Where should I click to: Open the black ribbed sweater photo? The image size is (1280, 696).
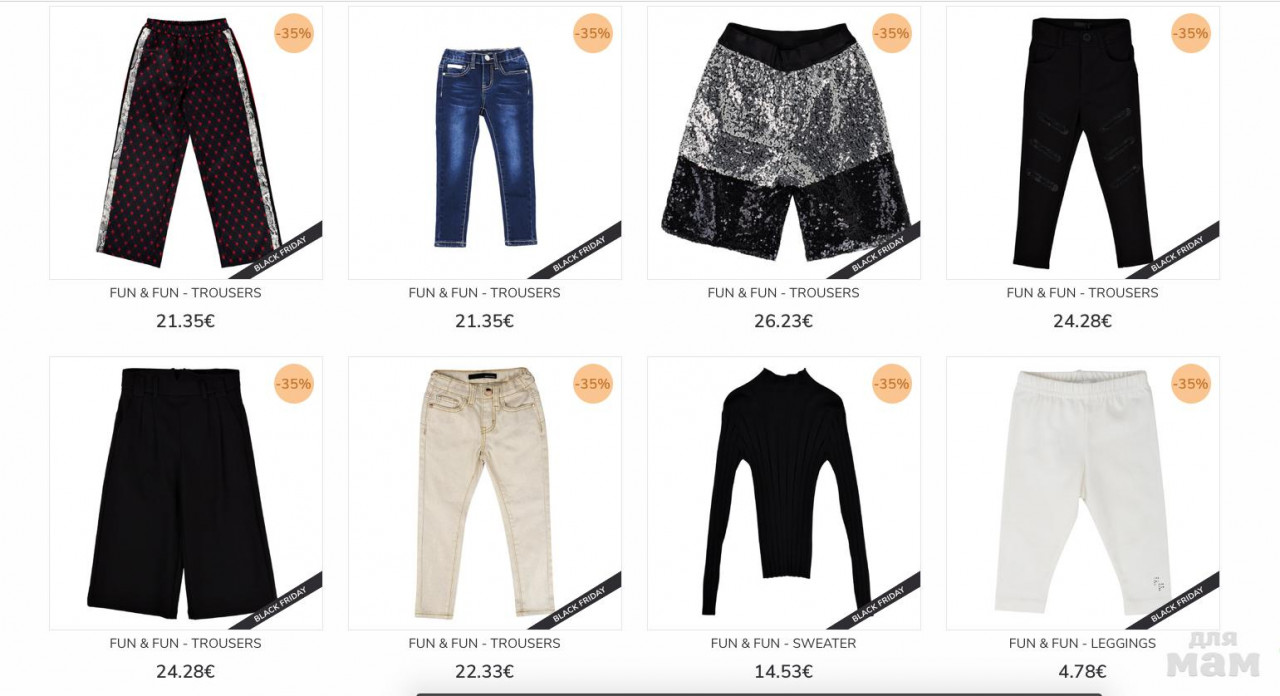click(x=784, y=493)
